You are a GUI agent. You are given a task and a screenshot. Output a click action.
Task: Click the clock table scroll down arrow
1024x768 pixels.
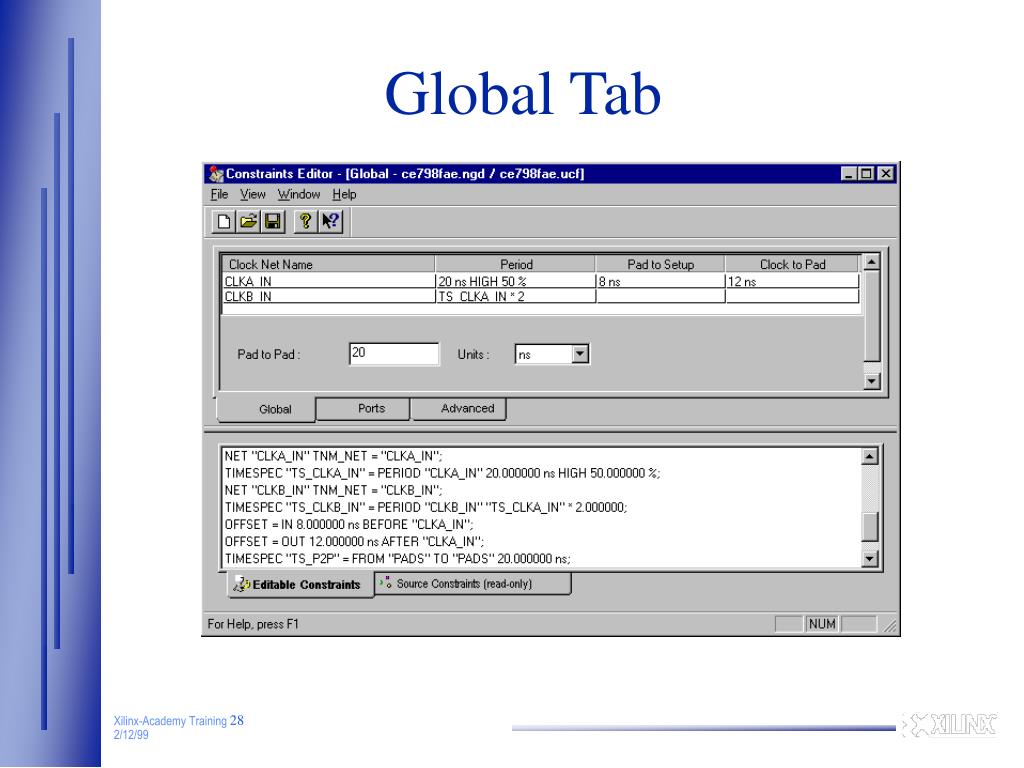pyautogui.click(x=872, y=381)
